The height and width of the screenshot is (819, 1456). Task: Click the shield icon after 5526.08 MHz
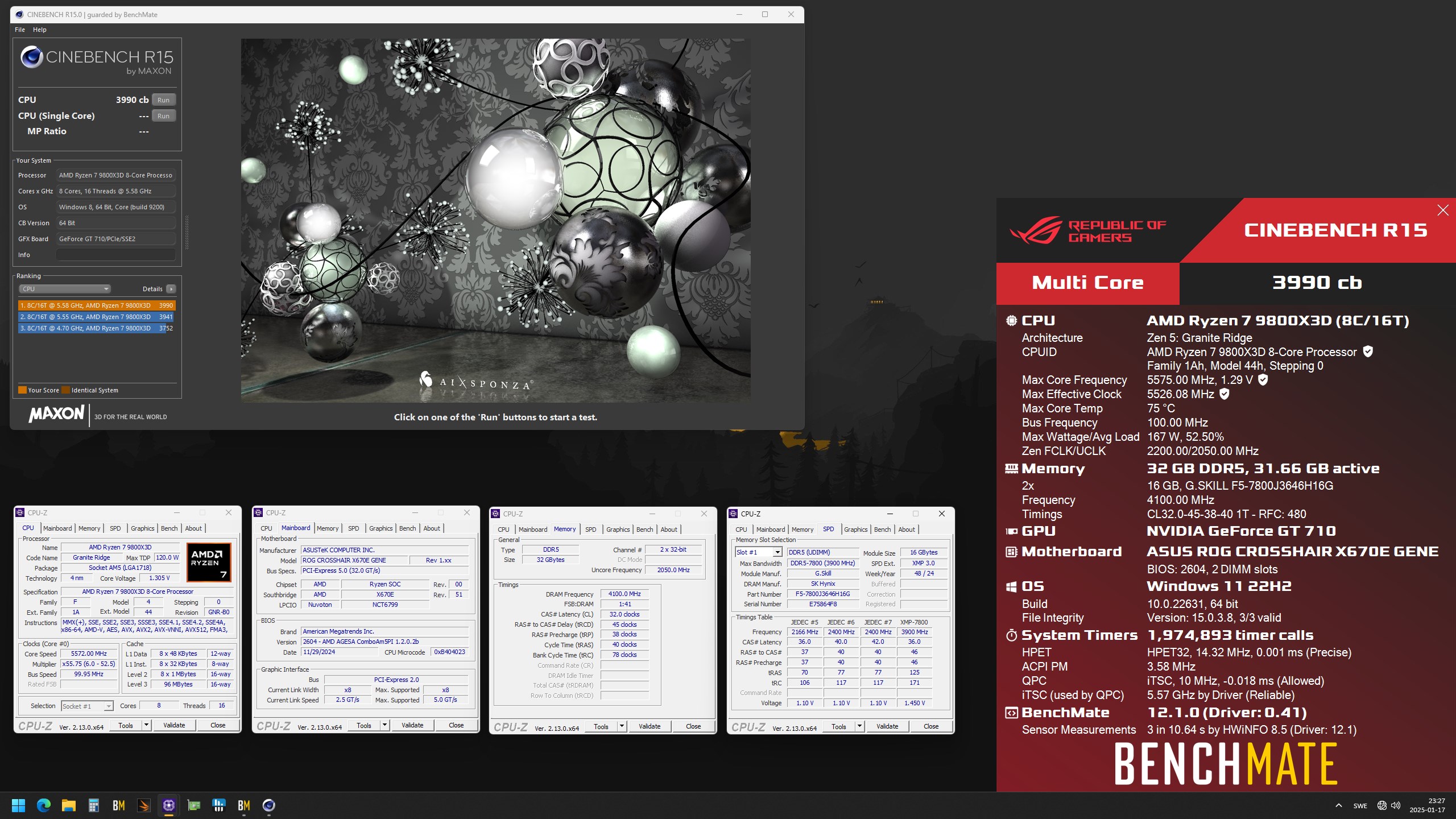1225,394
